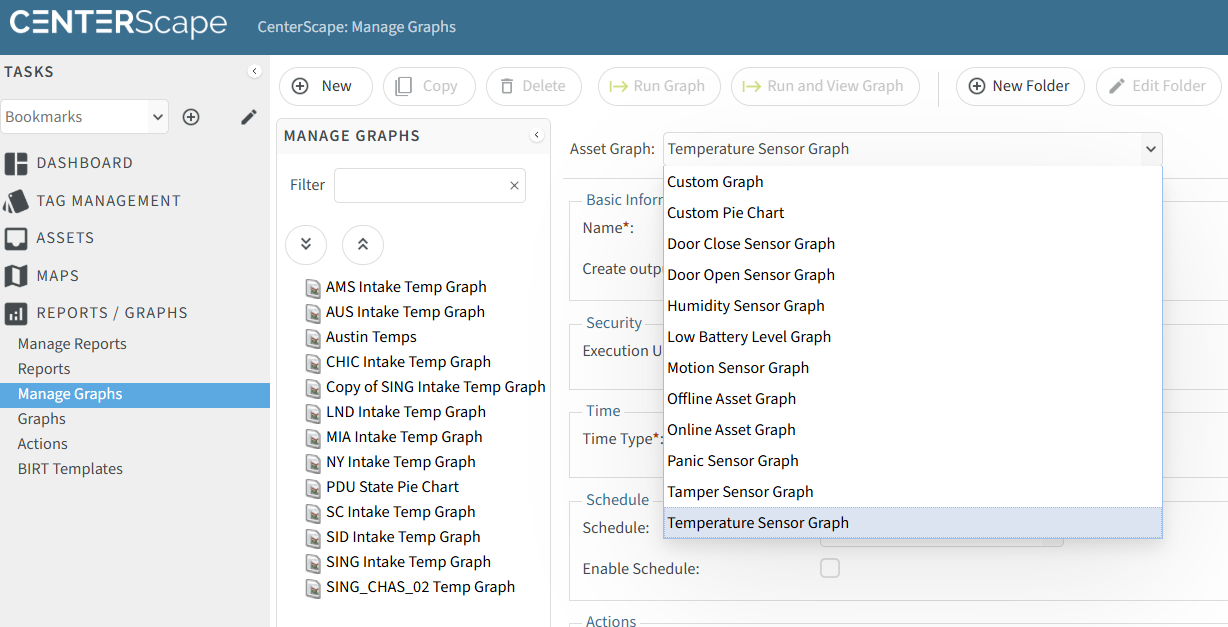Screen dimensions: 1228x627
Task: Click the New graph button
Action: 325,86
